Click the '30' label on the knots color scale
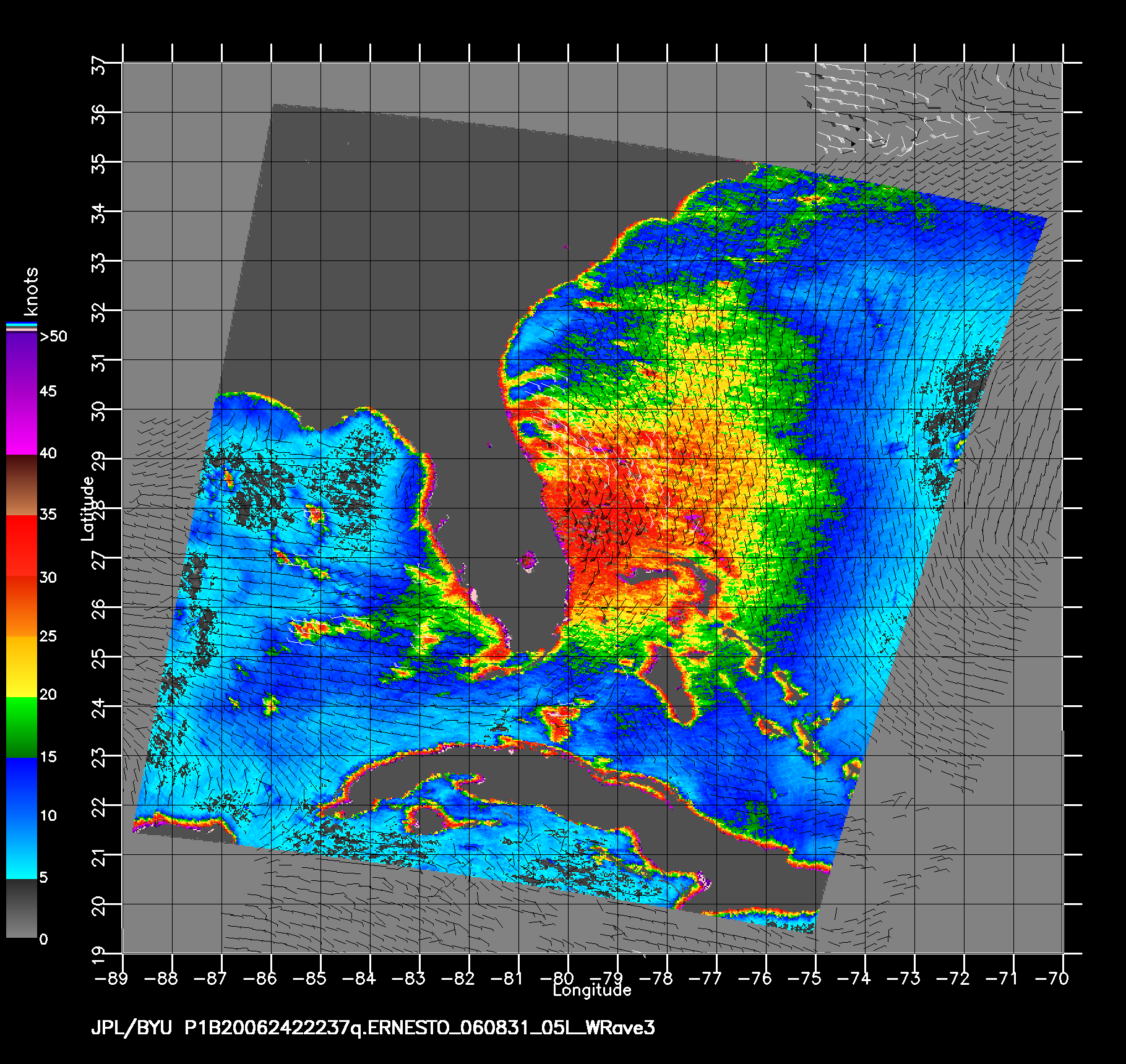 pyautogui.click(x=48, y=578)
